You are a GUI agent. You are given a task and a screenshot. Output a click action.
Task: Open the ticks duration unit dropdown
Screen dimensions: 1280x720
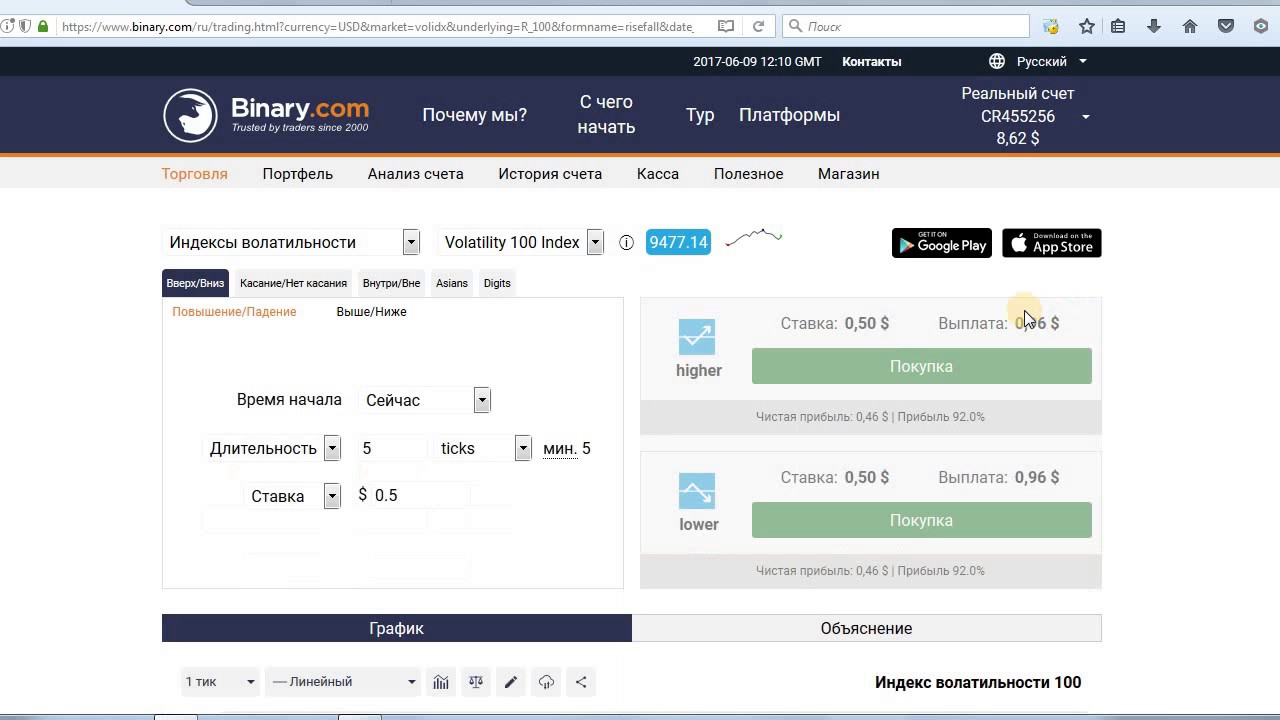pos(482,448)
